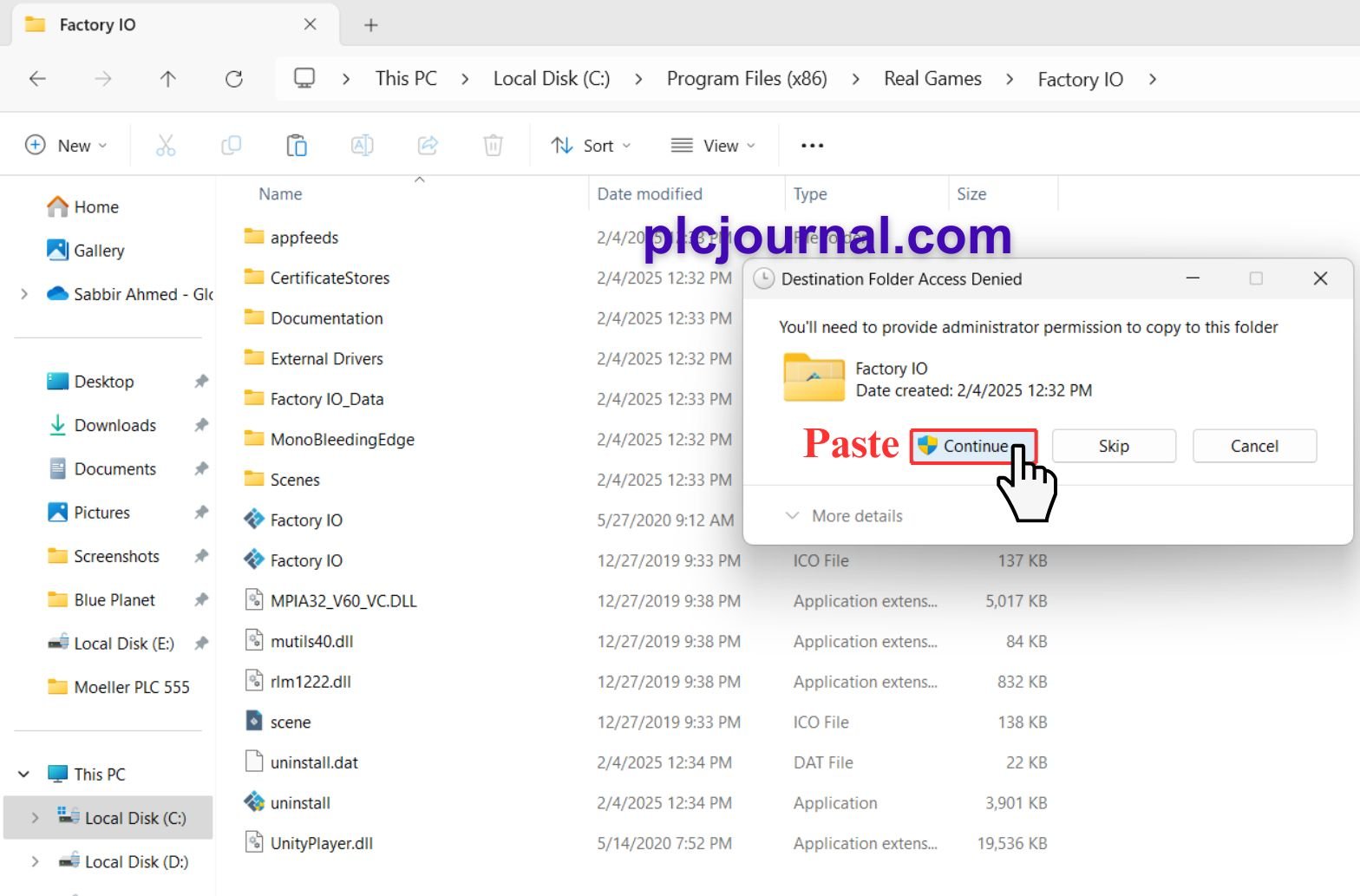Click the pin icon beside Pictures
The image size is (1360, 896).
201,513
